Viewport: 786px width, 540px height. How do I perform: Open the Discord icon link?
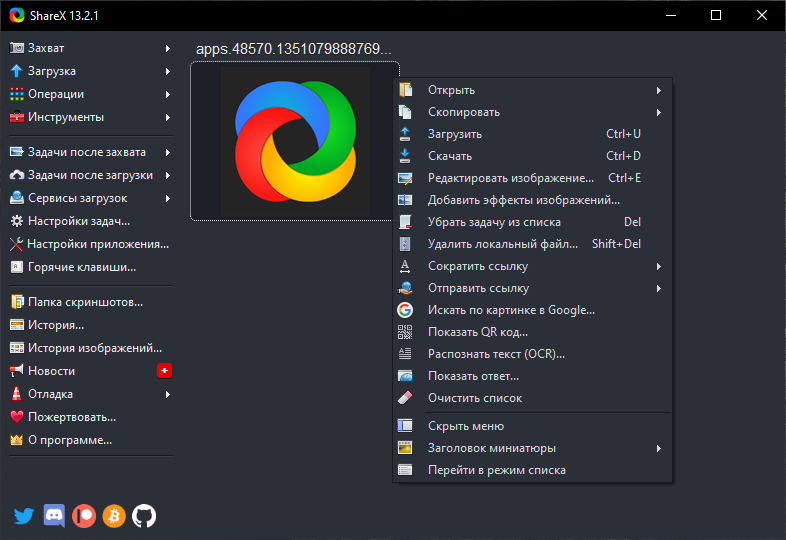[x=54, y=516]
